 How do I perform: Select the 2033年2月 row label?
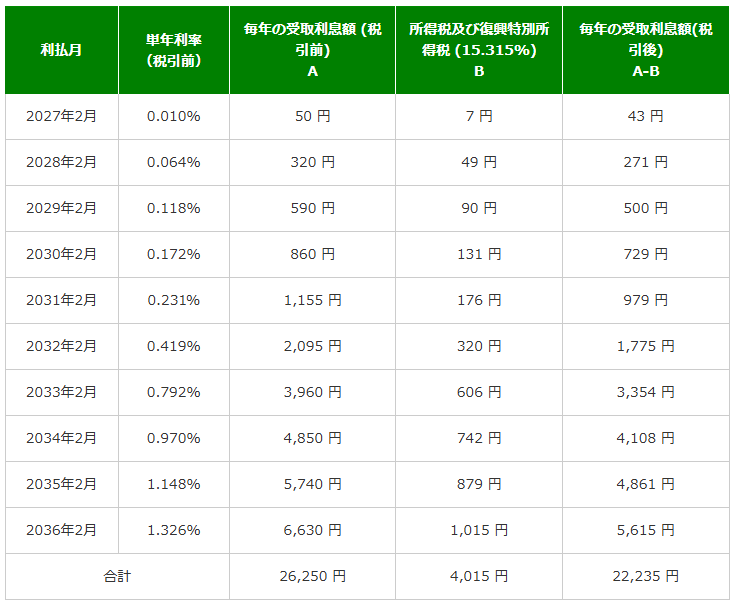62,392
